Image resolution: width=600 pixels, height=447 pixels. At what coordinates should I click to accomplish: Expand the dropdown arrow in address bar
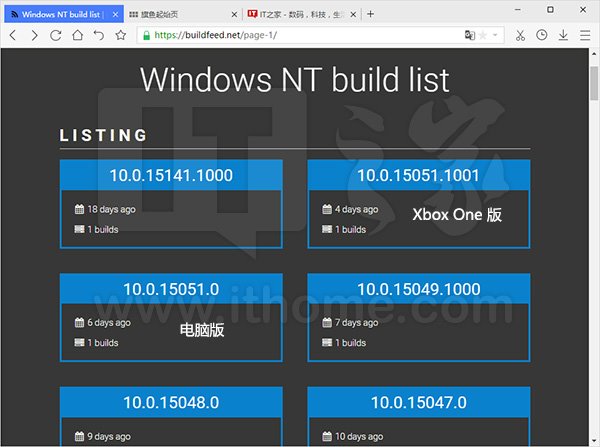point(496,35)
